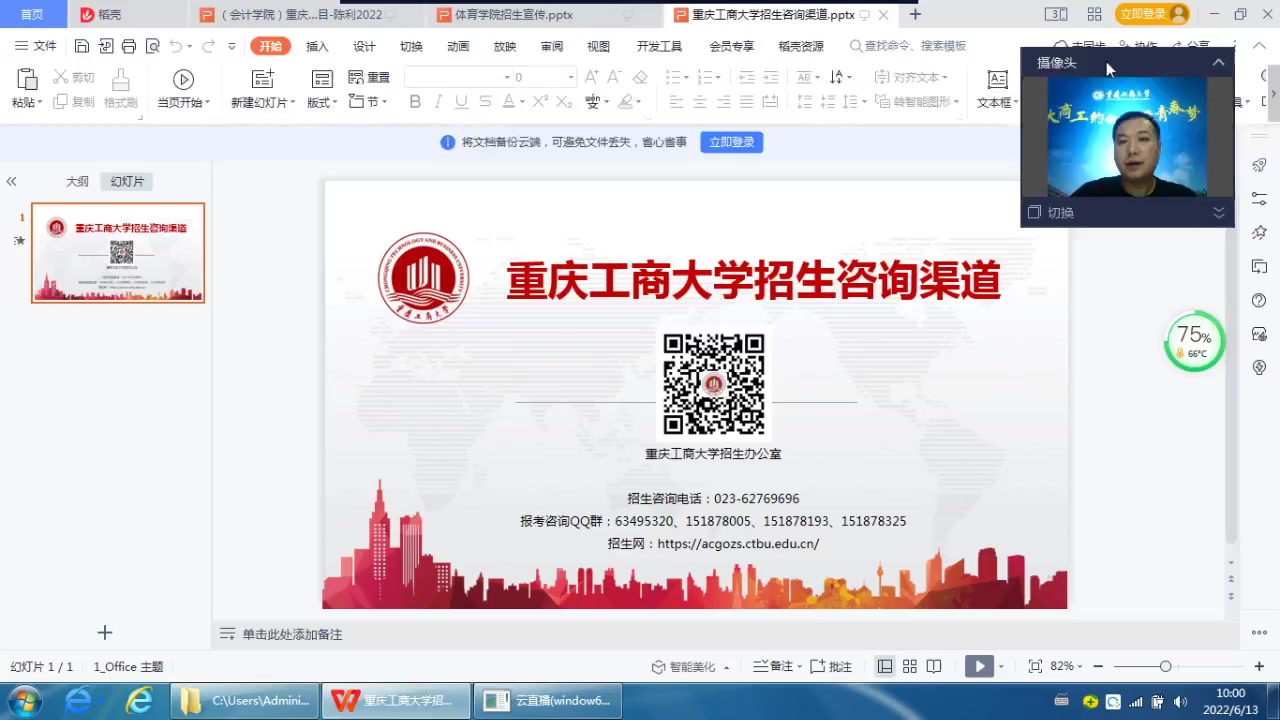Click 单击此处添加备注 notes area
The width and height of the screenshot is (1280, 720).
(292, 634)
